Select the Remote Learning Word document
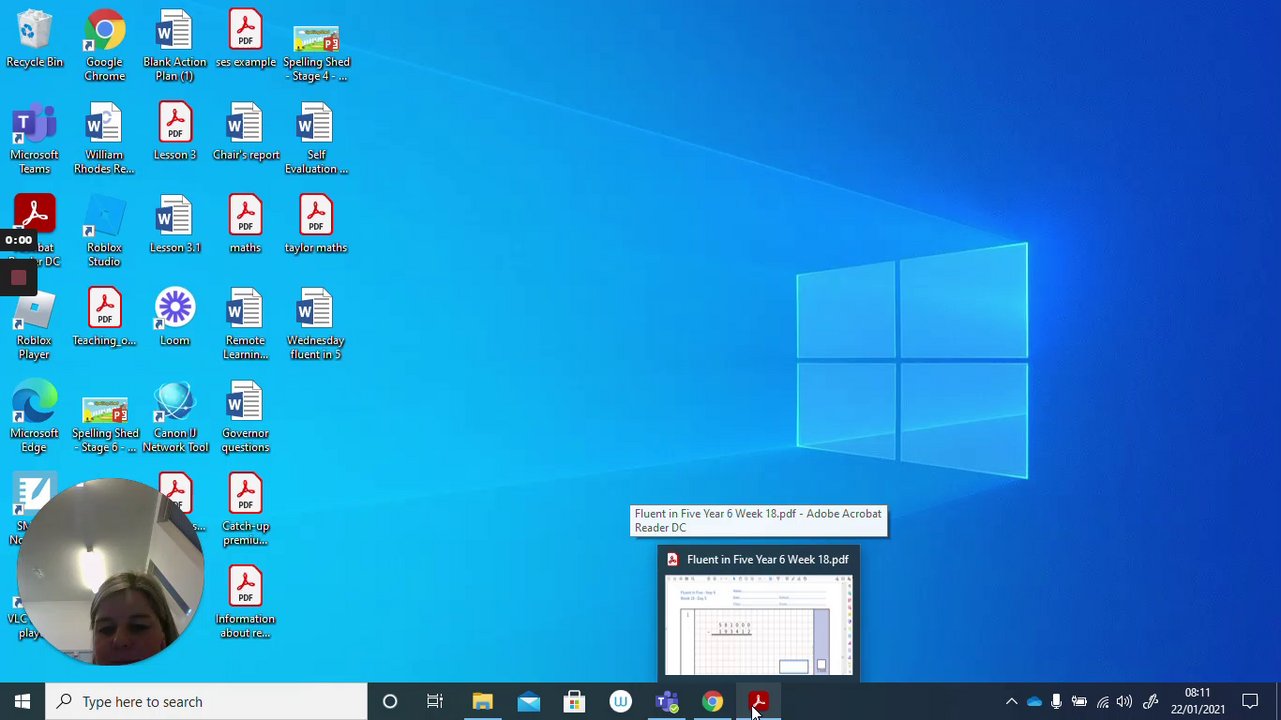This screenshot has width=1281, height=720. [x=245, y=325]
